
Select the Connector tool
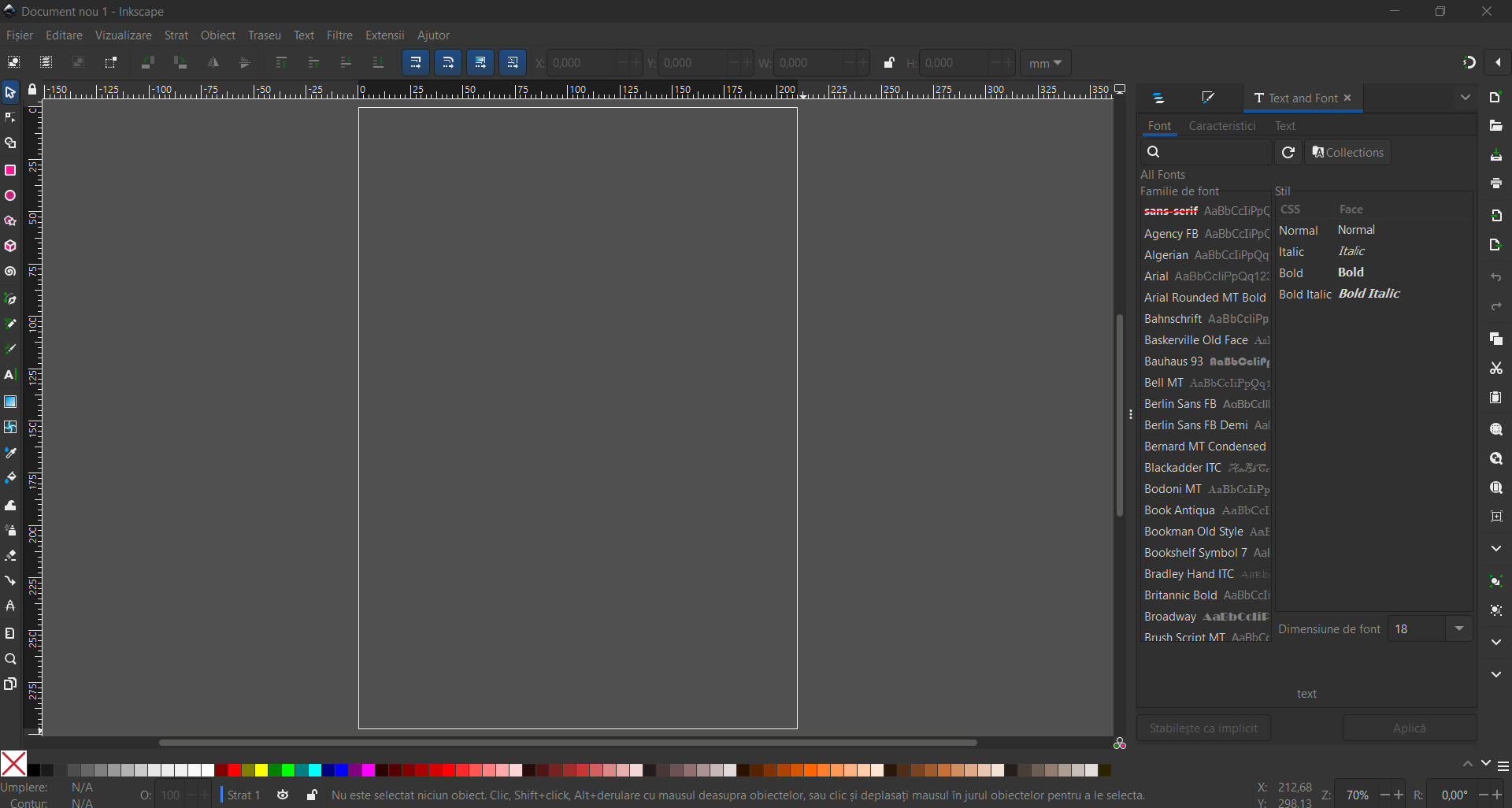pyautogui.click(x=10, y=581)
